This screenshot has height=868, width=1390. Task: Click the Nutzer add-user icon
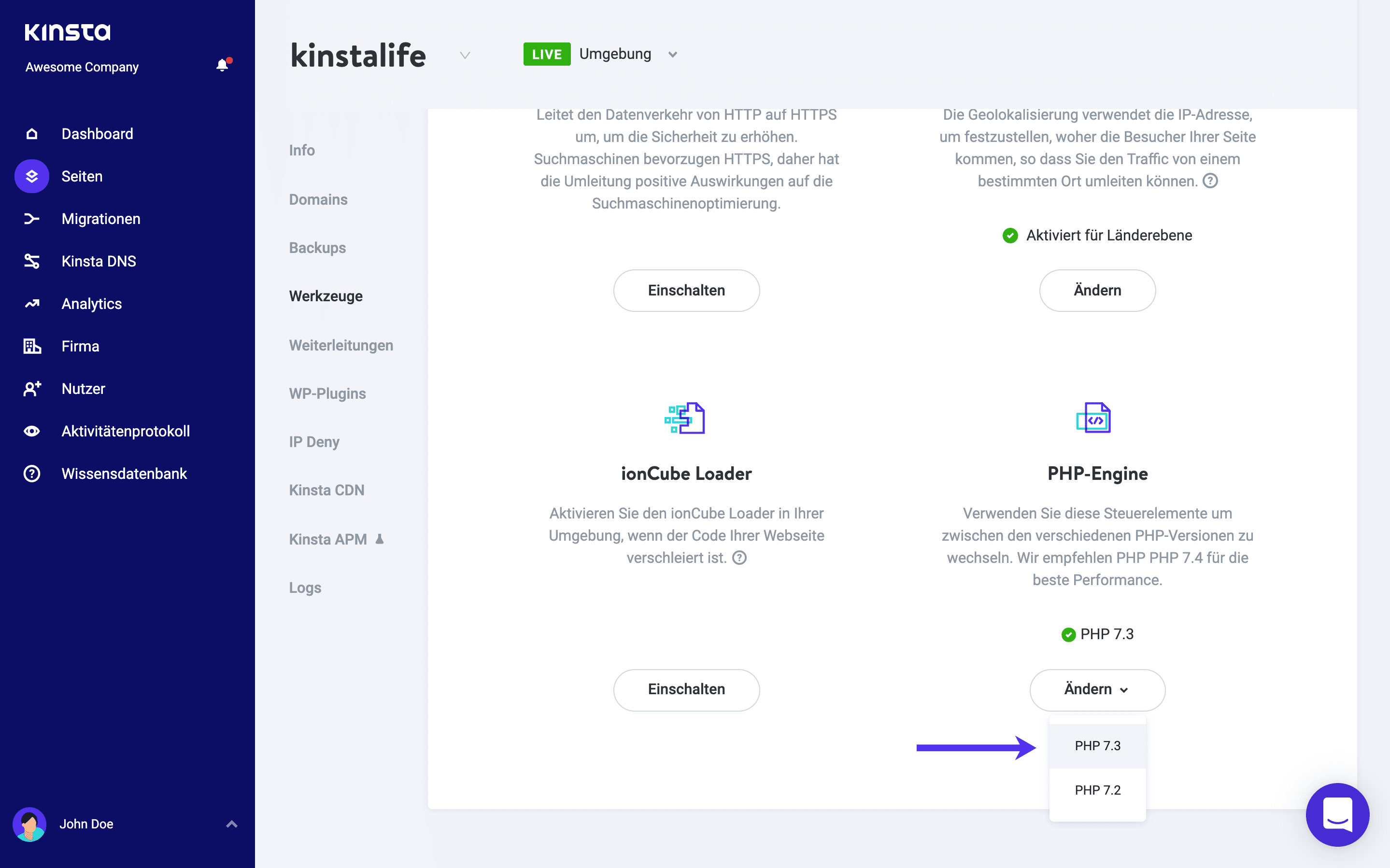coord(31,389)
